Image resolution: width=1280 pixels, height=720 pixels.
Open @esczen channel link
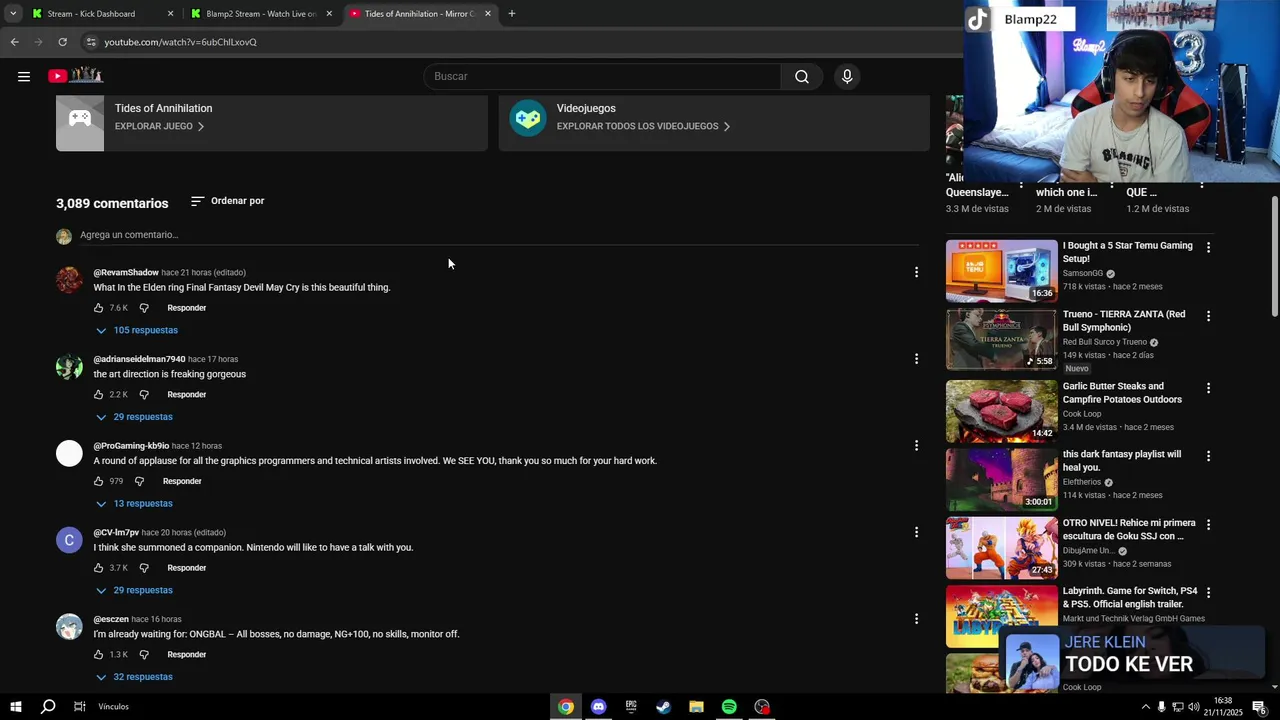click(111, 619)
